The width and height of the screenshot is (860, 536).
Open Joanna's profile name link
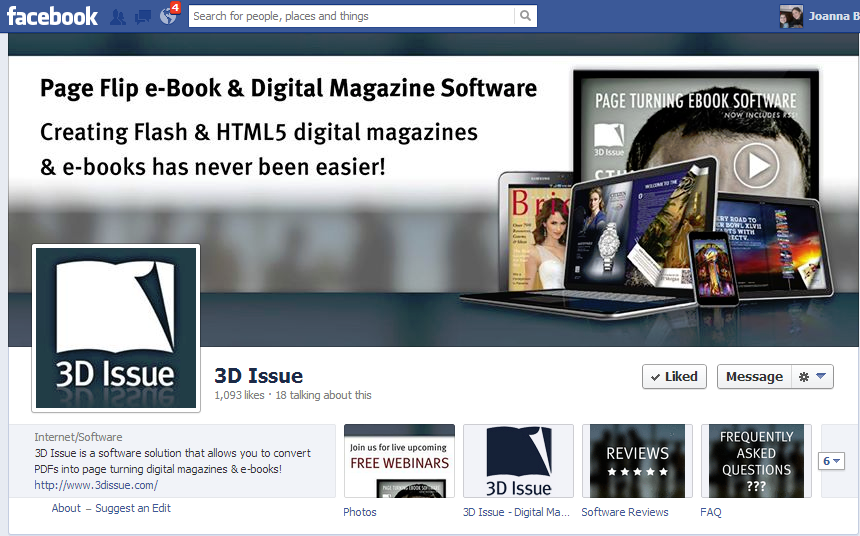coord(833,16)
